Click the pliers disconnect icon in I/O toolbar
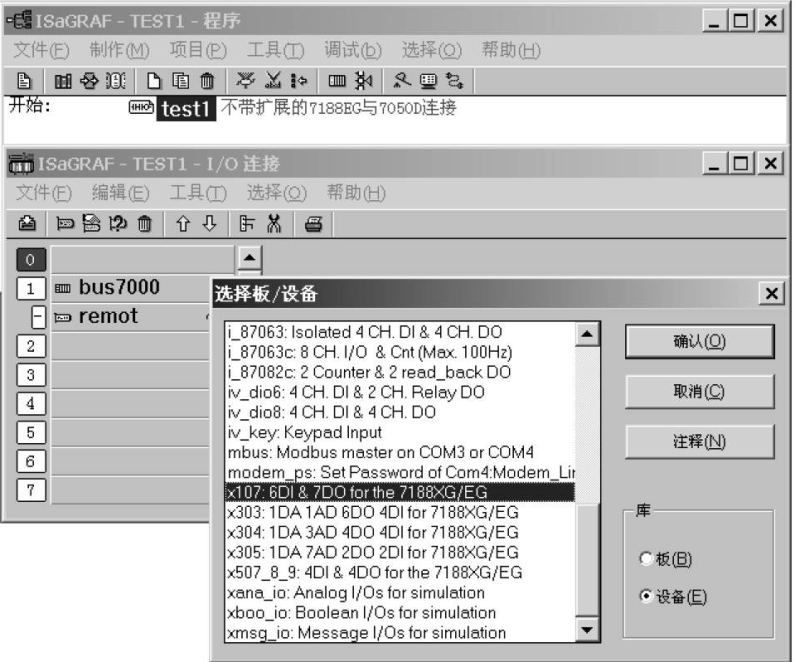794x662 pixels. click(x=273, y=223)
